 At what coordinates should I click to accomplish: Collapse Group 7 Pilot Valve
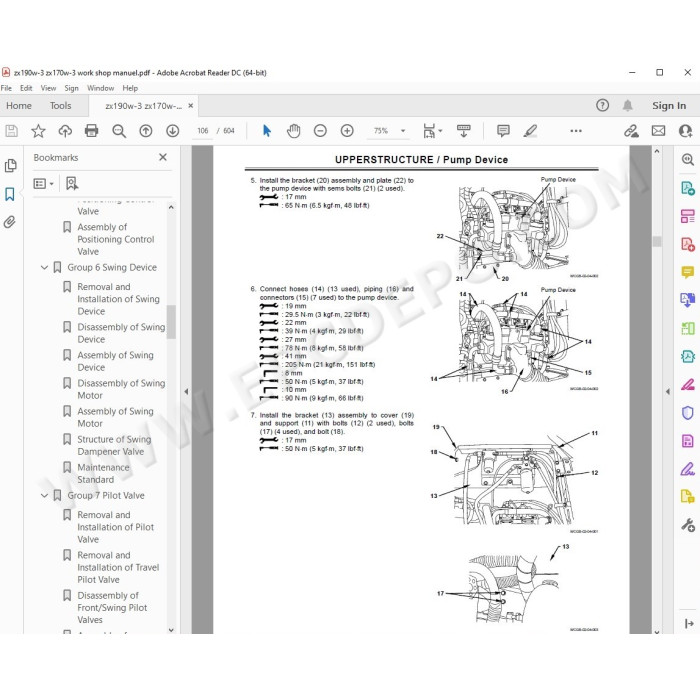(x=44, y=496)
